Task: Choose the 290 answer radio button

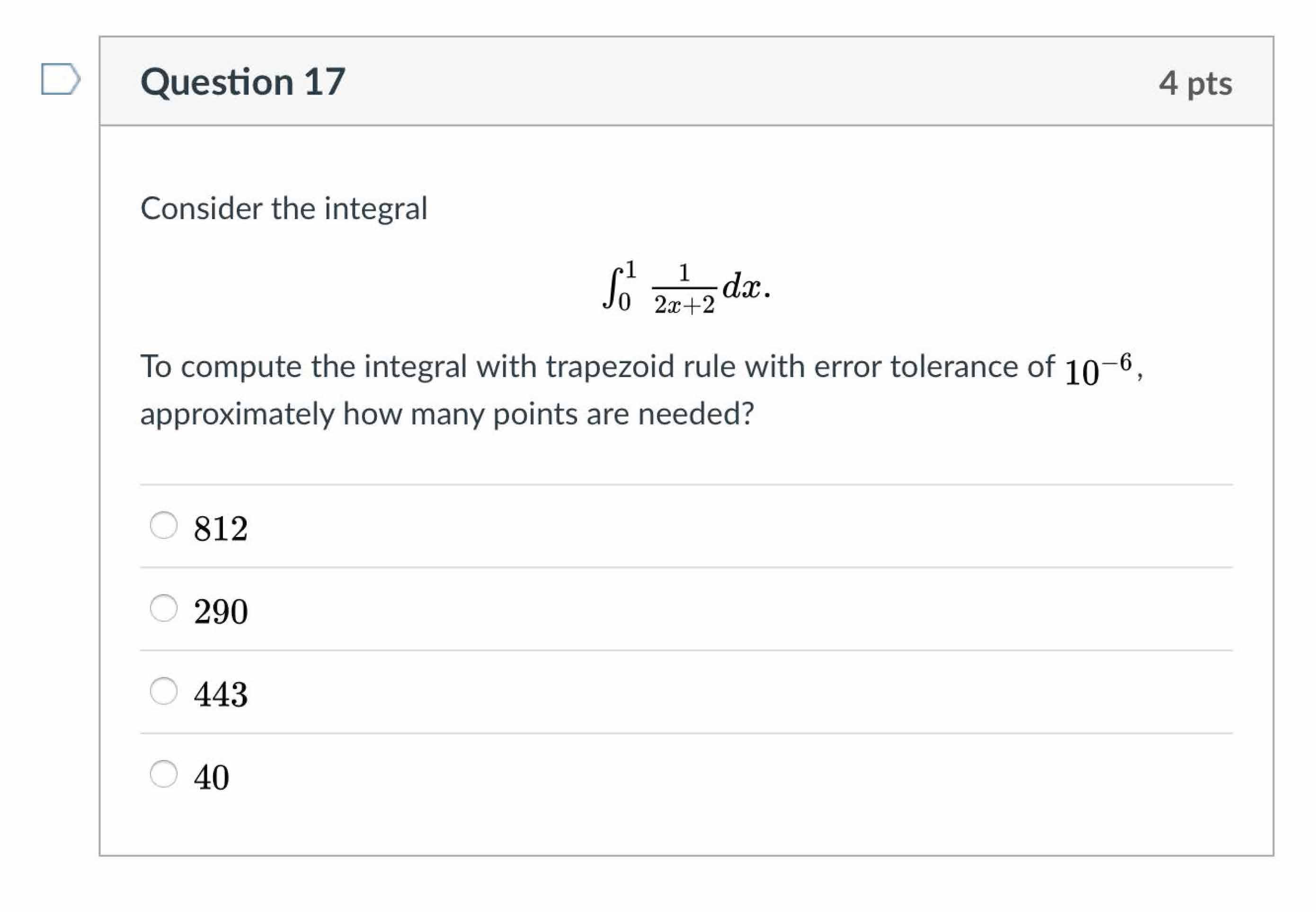Action: coord(163,608)
